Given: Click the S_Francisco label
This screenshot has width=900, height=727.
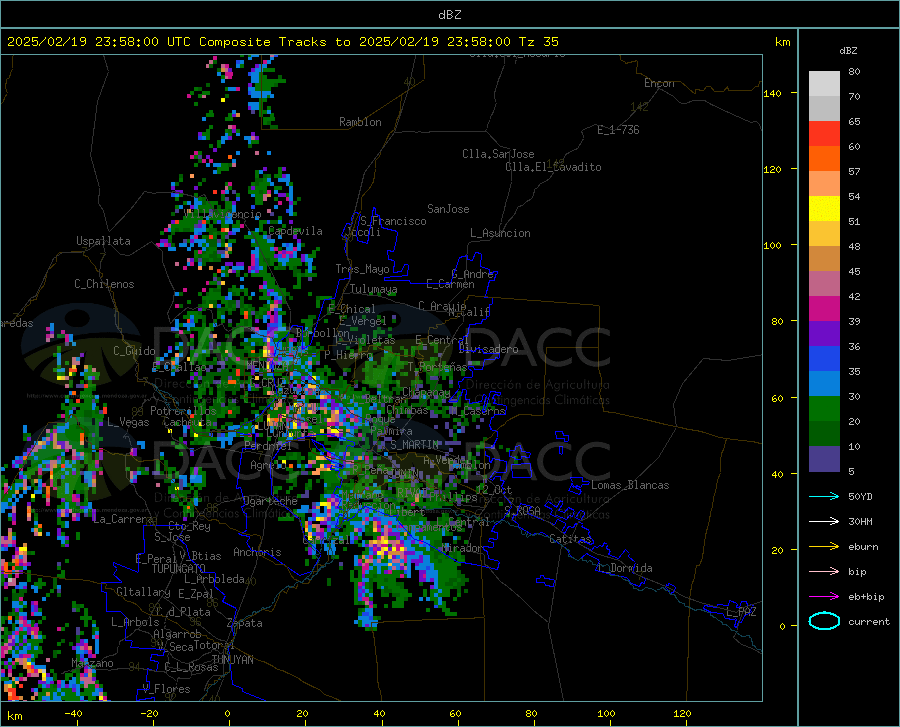Looking at the screenshot, I should [x=393, y=221].
